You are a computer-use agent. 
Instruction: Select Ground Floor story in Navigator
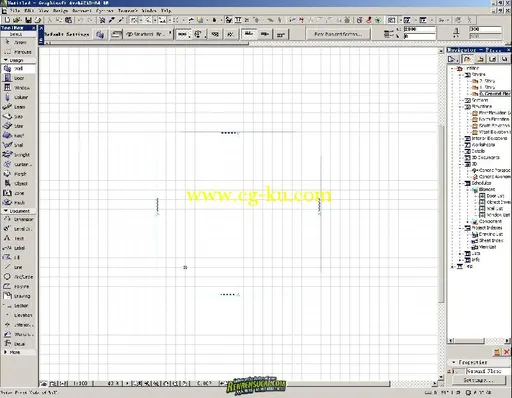tap(495, 94)
